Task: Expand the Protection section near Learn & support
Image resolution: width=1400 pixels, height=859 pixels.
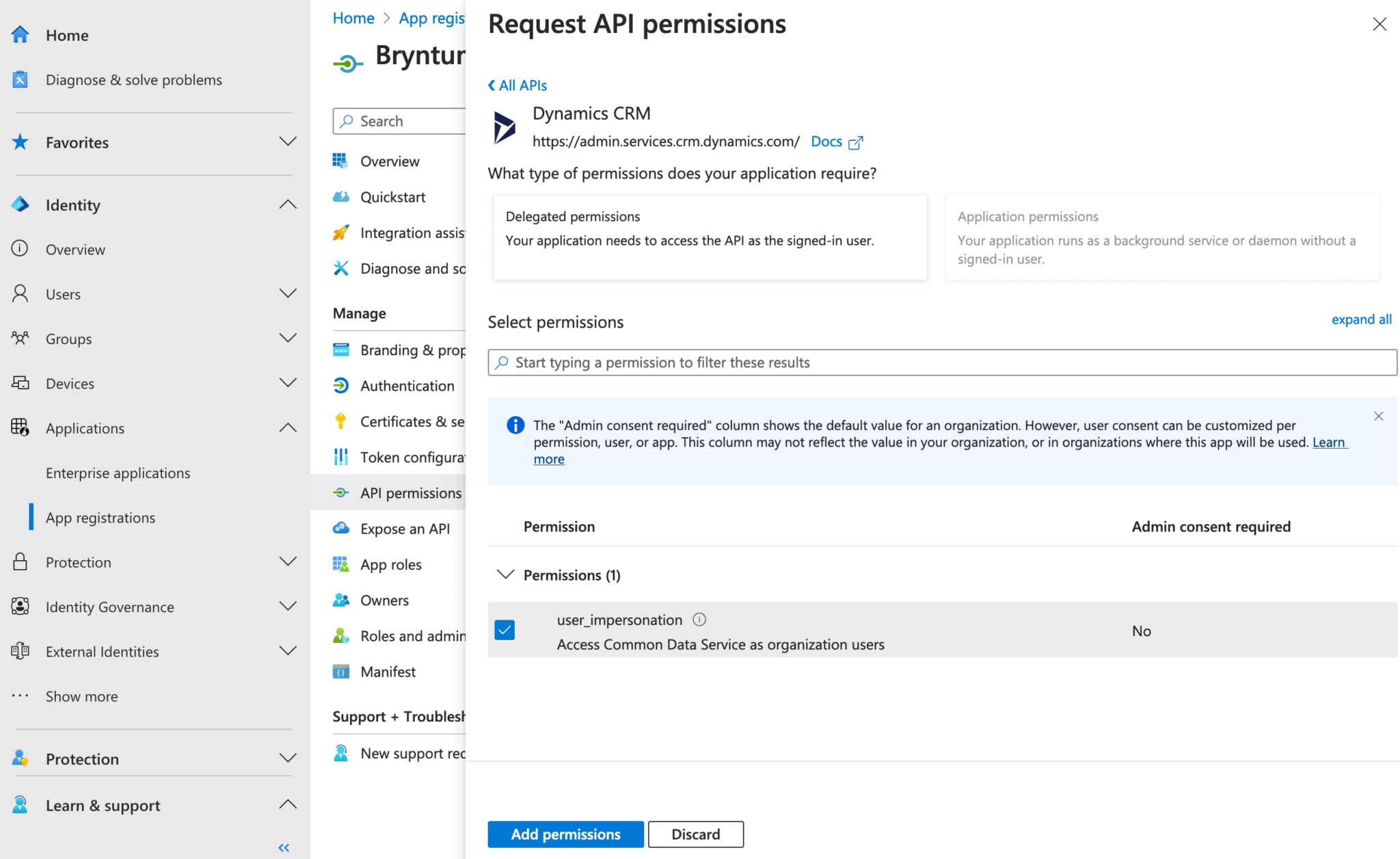Action: pyautogui.click(x=288, y=758)
